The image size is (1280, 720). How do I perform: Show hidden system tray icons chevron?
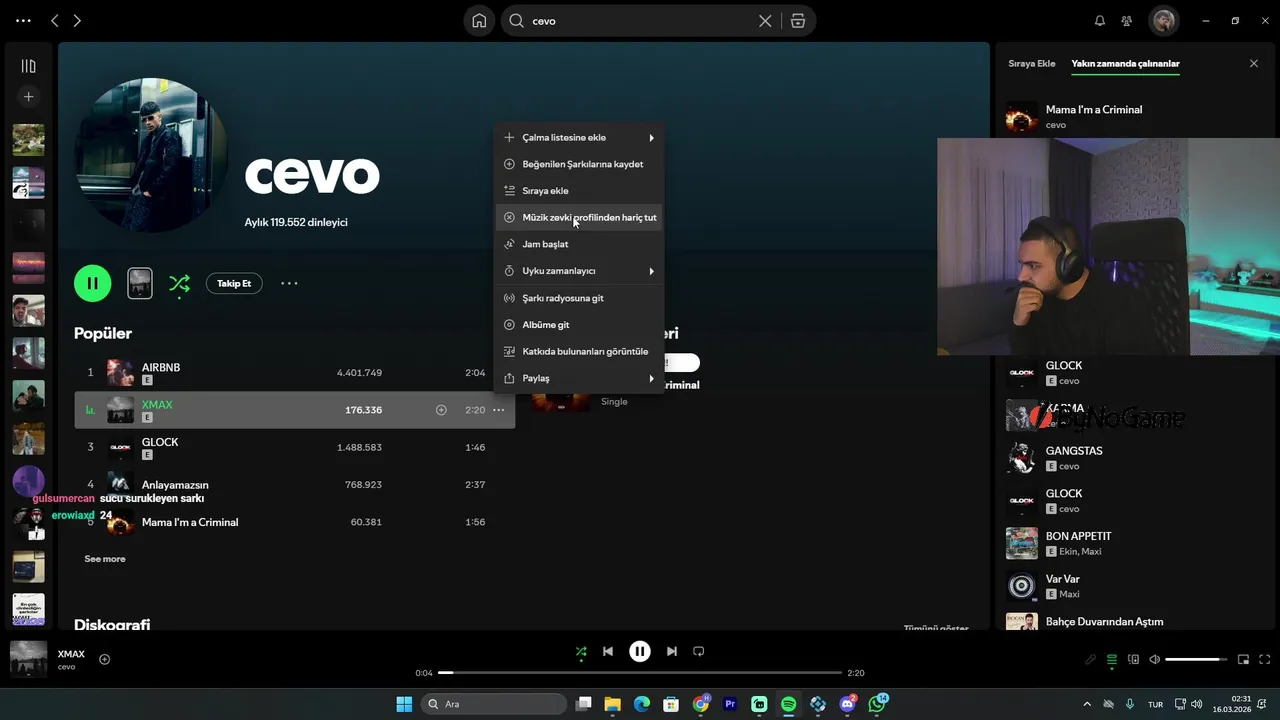click(x=1088, y=704)
